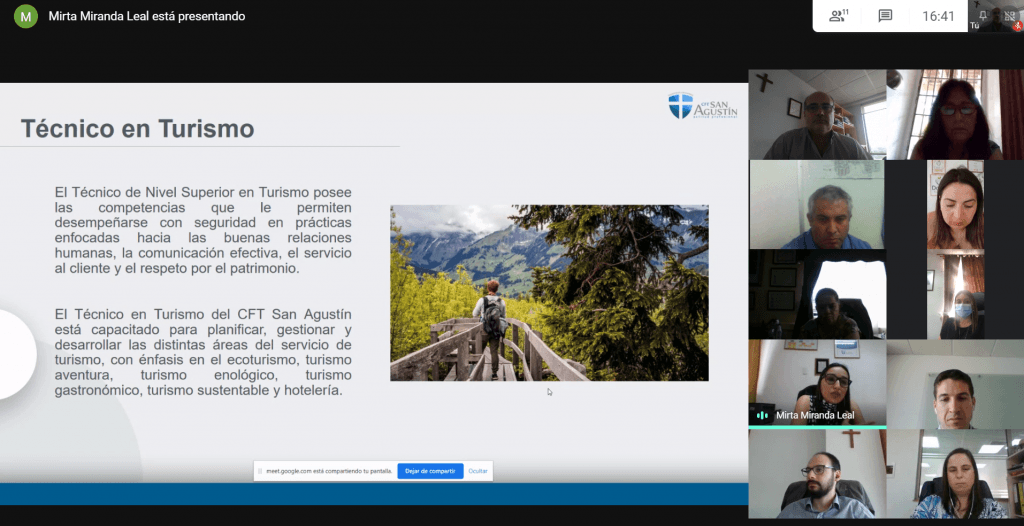Select the tile with a woman in red curtains room
The height and width of the screenshot is (526, 1024).
coord(954,114)
